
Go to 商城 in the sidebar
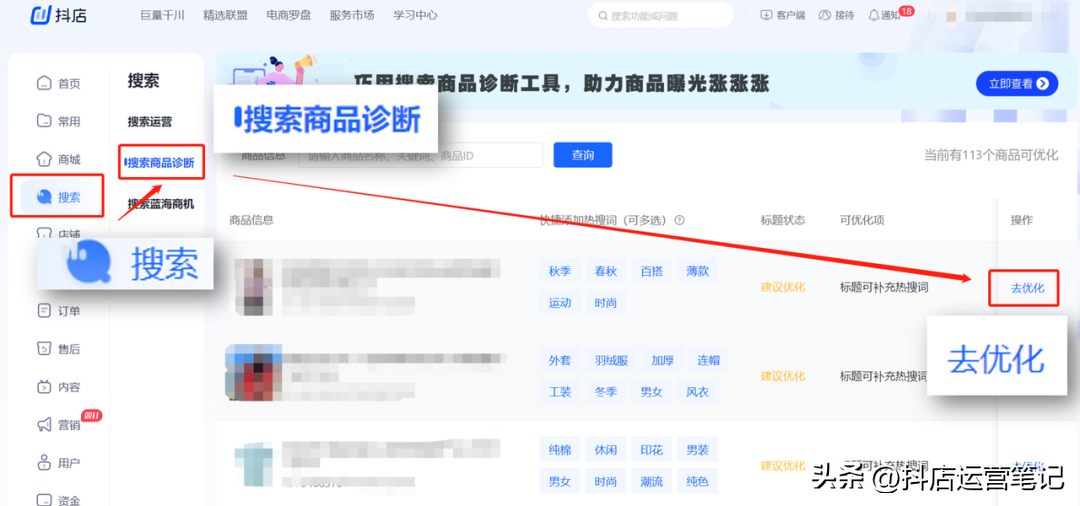click(x=59, y=160)
